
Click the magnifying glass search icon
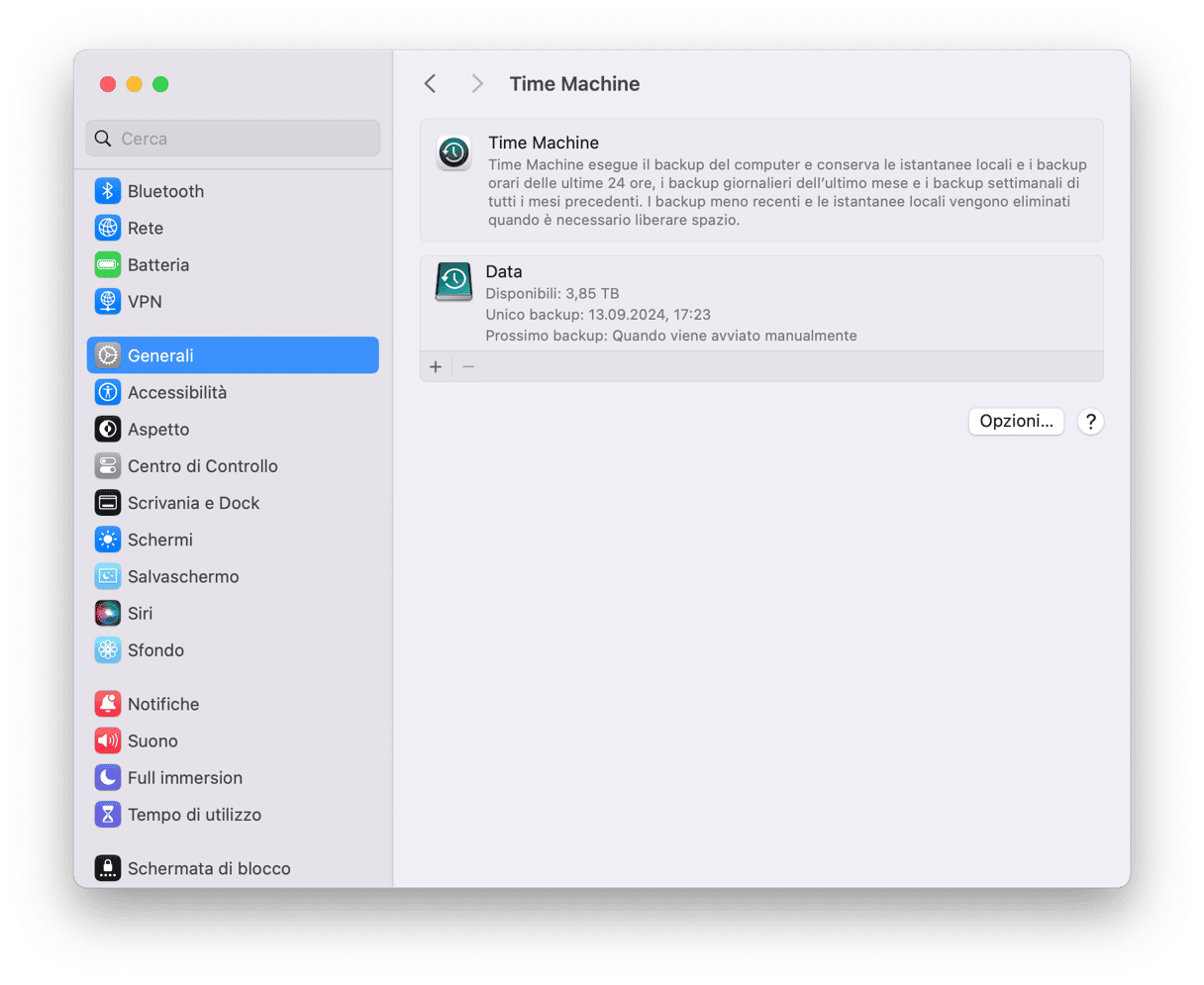(103, 139)
